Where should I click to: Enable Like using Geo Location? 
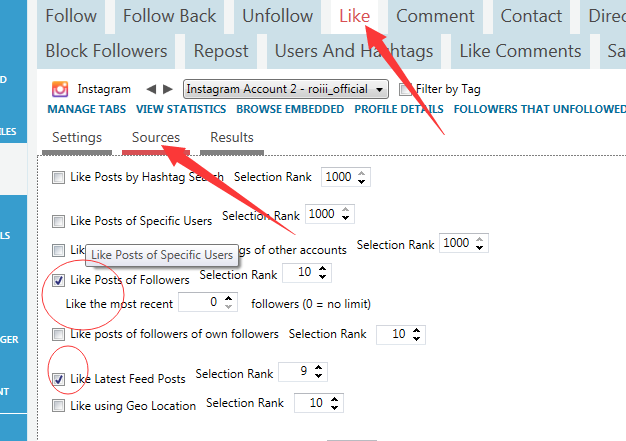(58, 406)
